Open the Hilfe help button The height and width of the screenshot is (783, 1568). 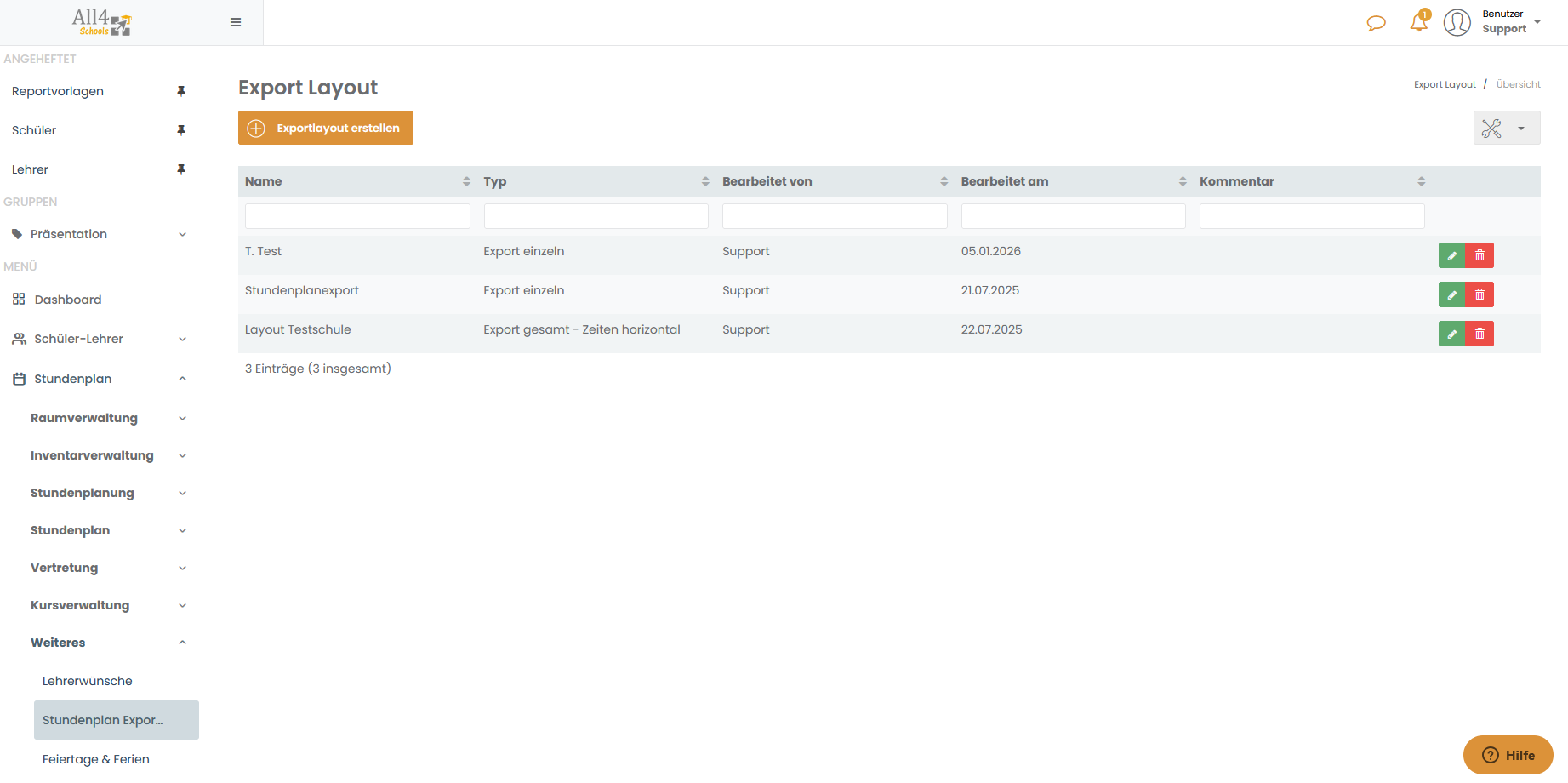point(1508,755)
